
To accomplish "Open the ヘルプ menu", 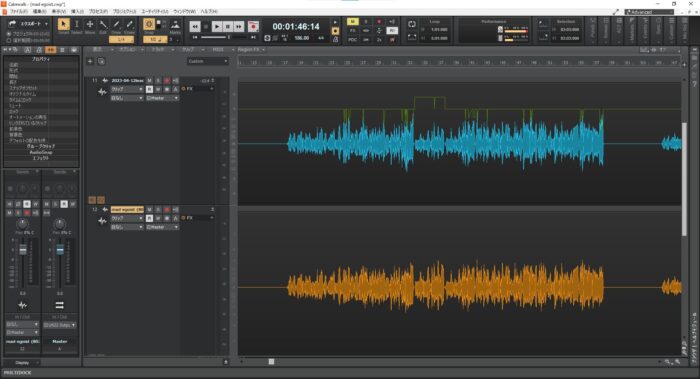I will tap(209, 11).
